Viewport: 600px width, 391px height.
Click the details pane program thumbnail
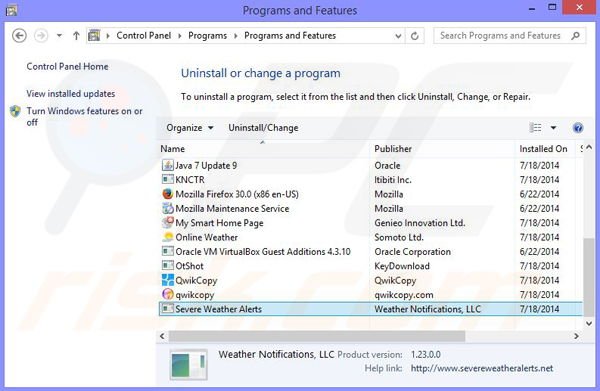[188, 365]
